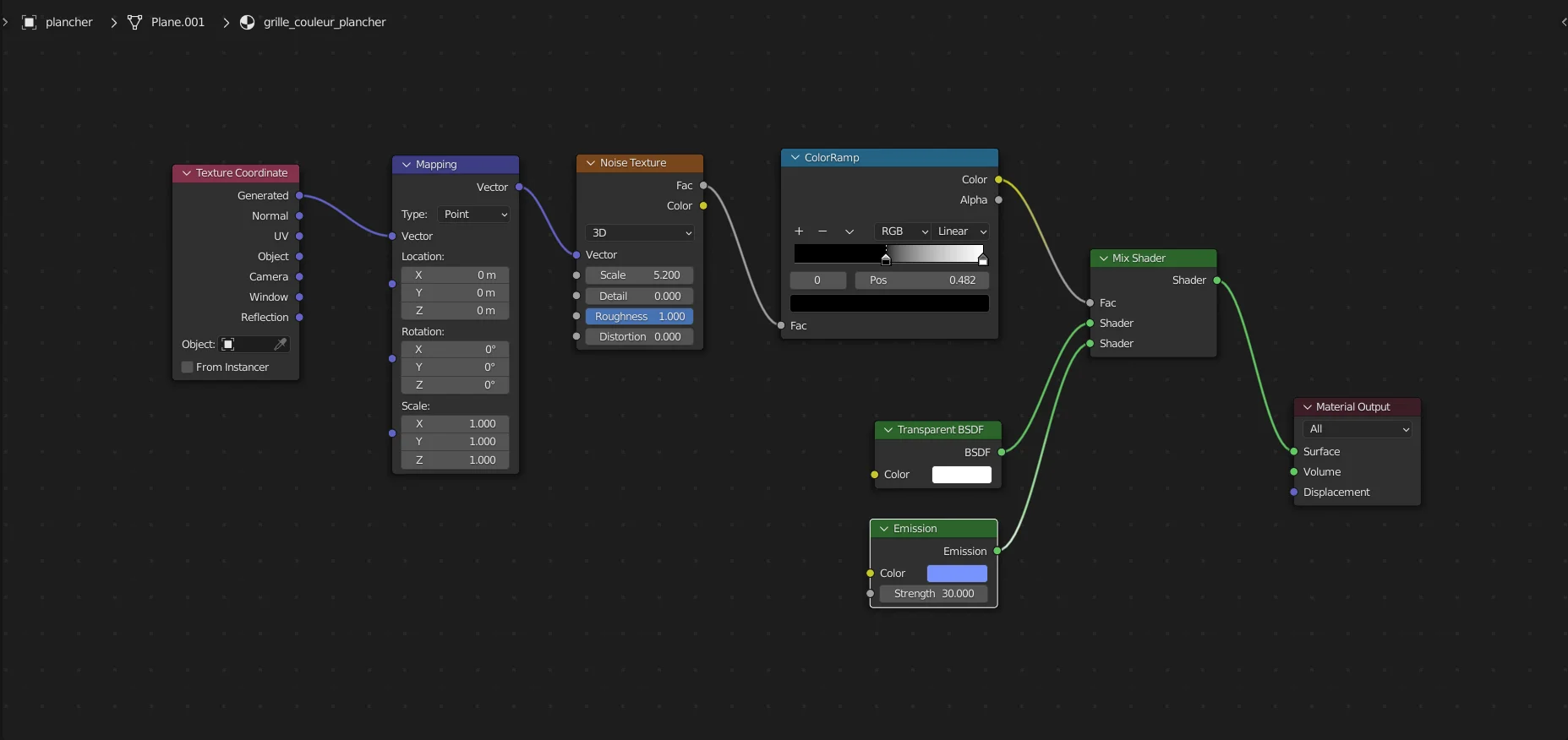The height and width of the screenshot is (740, 1568).
Task: Open the ColorRamp tools chevron menu
Action: point(850,231)
